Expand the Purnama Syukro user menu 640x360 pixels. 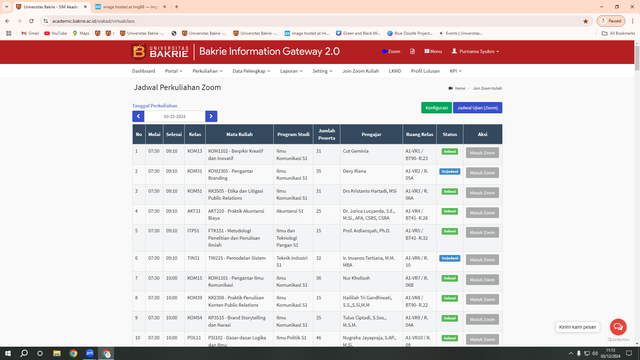pos(475,51)
